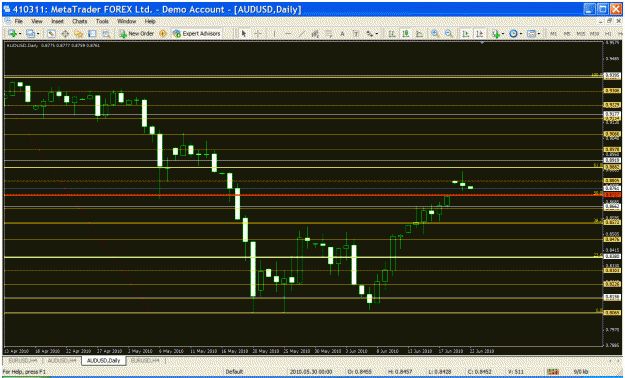Switch chart to Line Chart mode
This screenshot has width=625, height=378.
419,34
